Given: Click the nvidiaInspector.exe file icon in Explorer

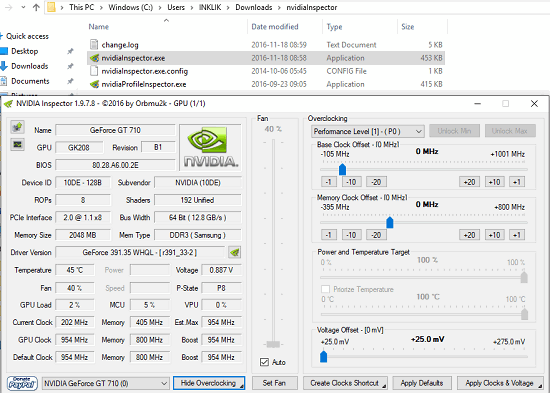Looking at the screenshot, I should (x=94, y=58).
